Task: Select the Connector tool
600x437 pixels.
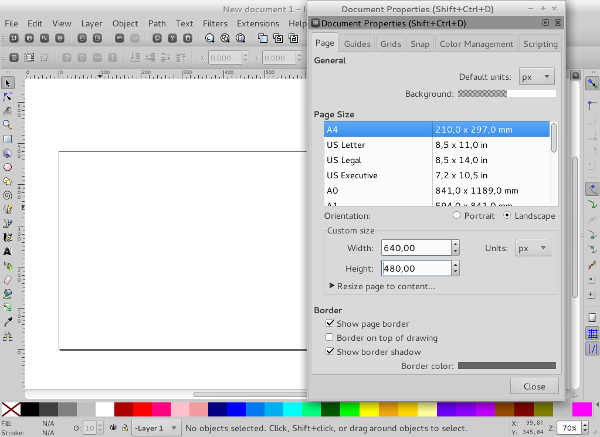Action: (8, 336)
